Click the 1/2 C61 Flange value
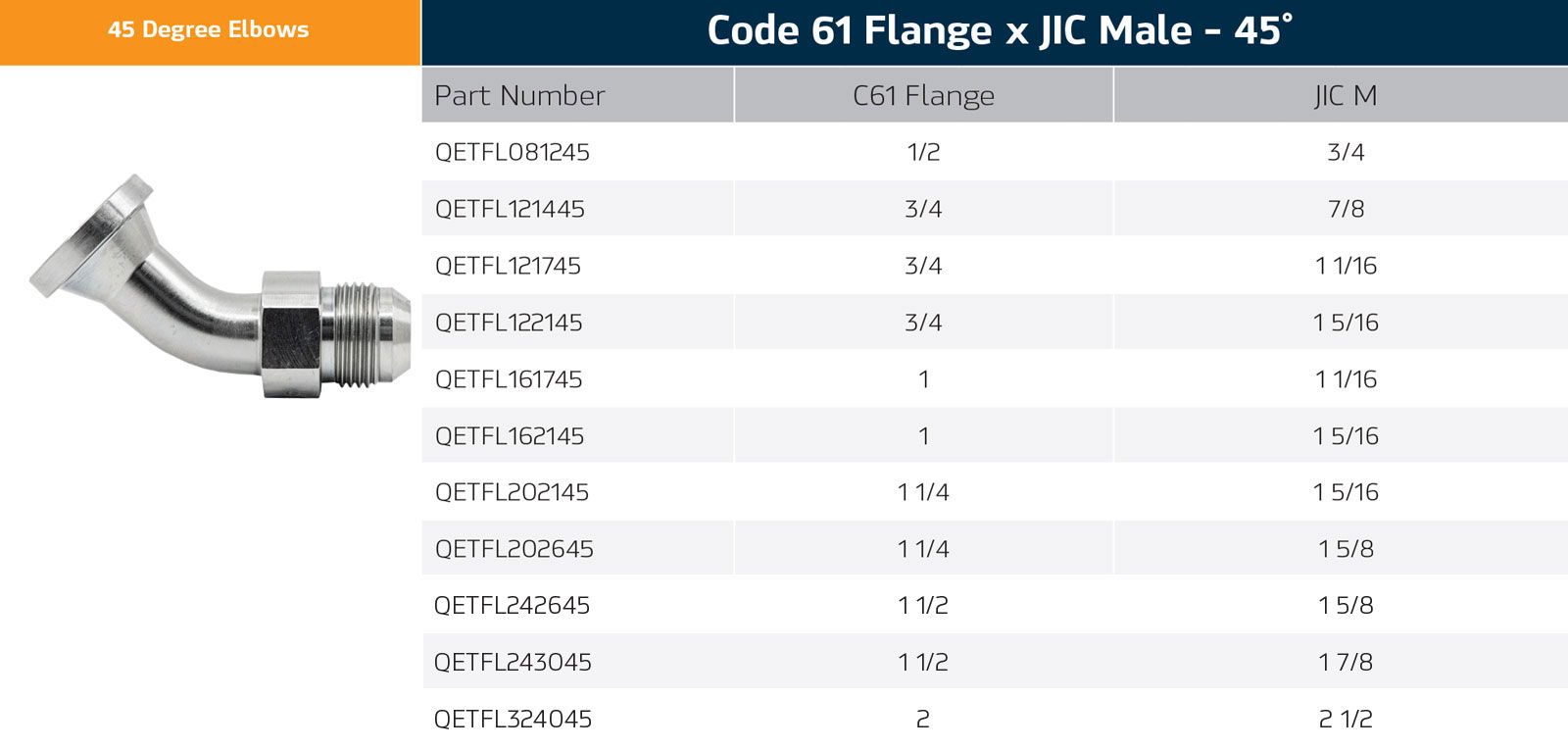Viewport: 1568px width, 750px height. pos(923,153)
